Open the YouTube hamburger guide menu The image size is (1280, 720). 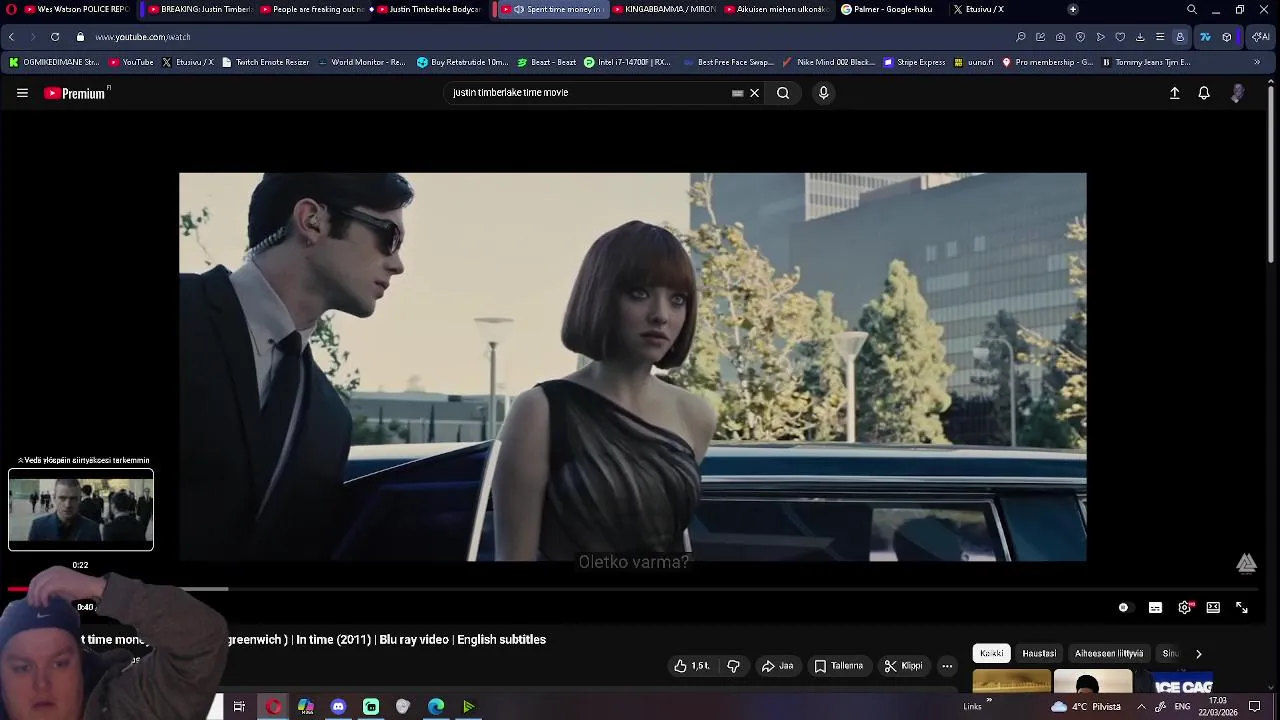22,93
